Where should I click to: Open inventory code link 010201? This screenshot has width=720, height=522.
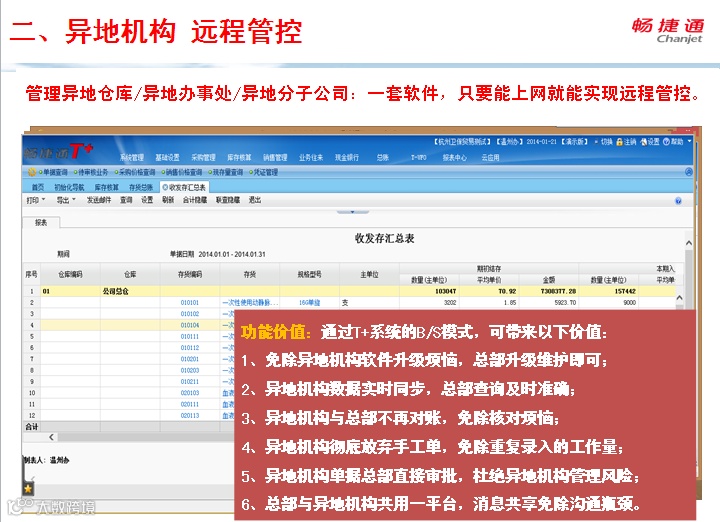(x=190, y=359)
